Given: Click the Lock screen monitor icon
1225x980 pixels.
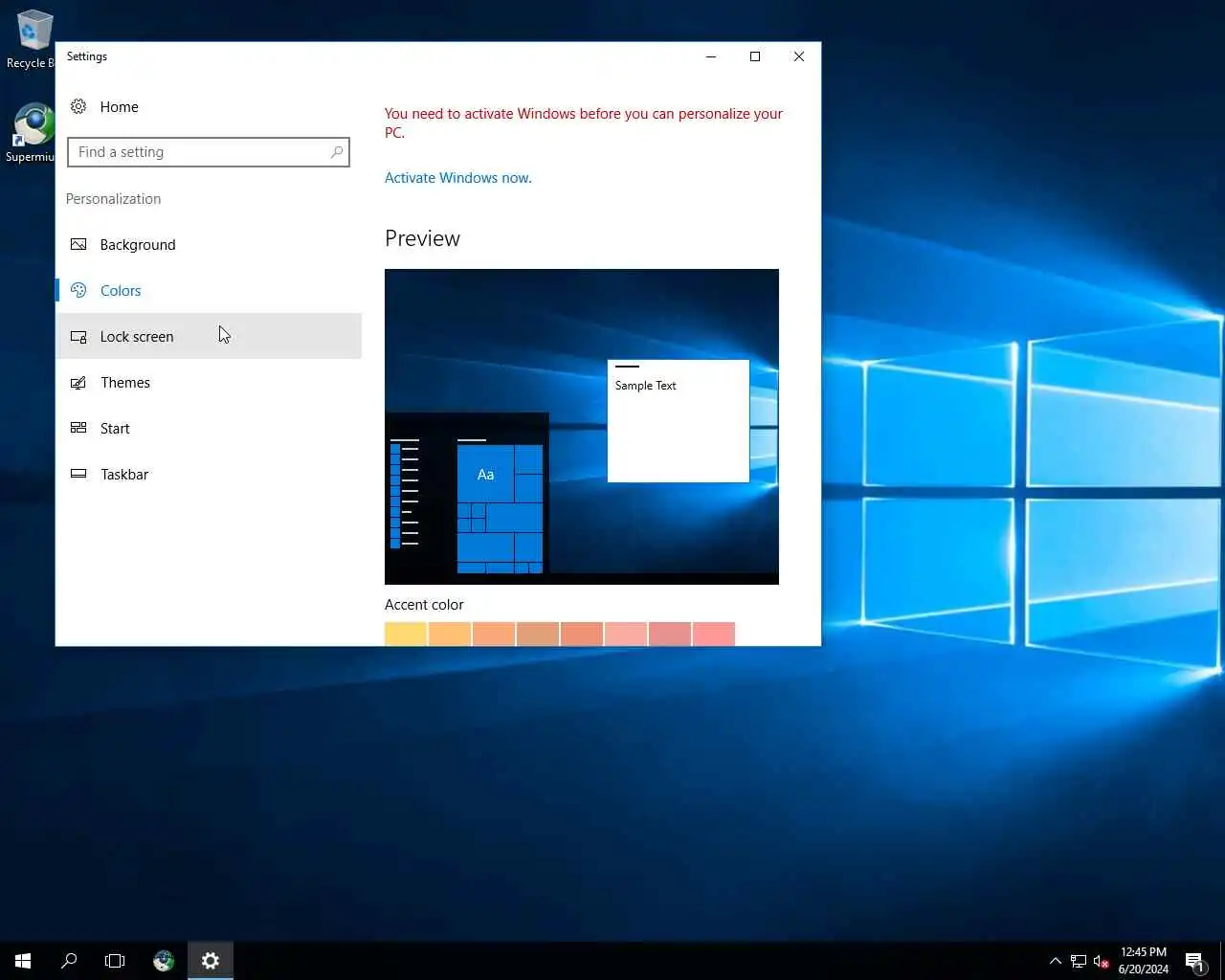Looking at the screenshot, I should click(78, 336).
